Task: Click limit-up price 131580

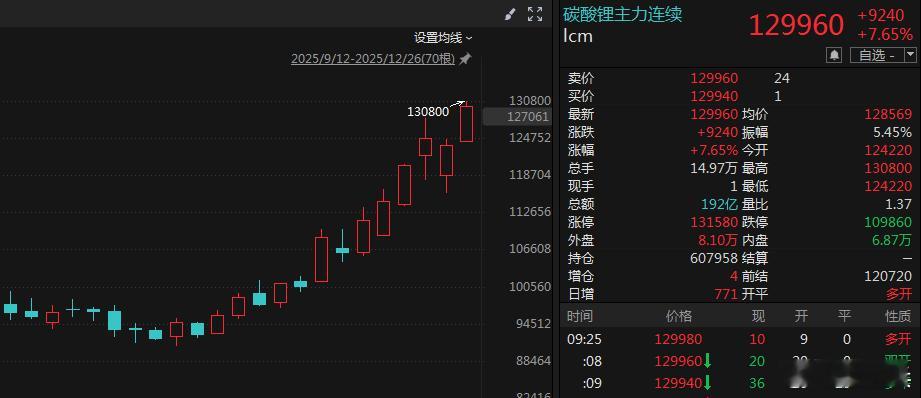Action: click(x=714, y=222)
